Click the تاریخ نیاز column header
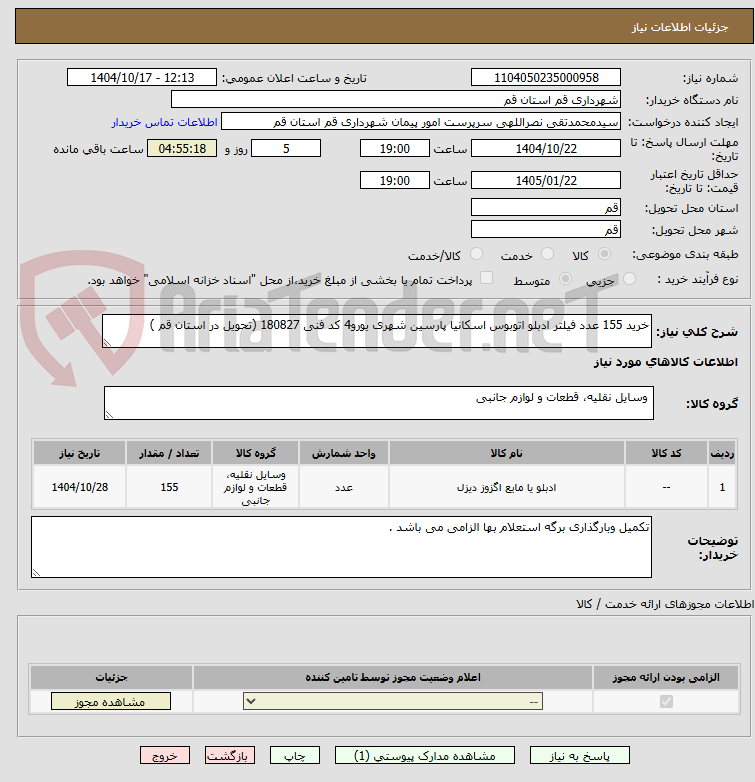The image size is (755, 782). tap(80, 453)
